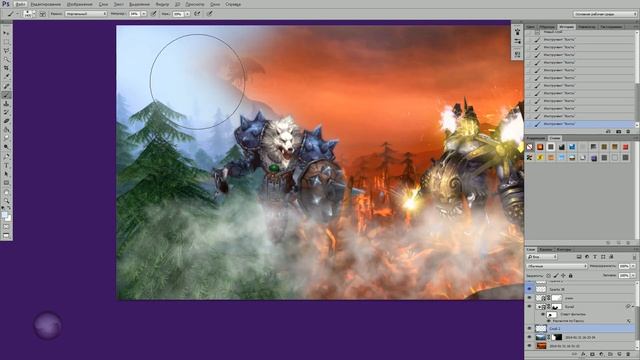Hide the bottom orange background layer
Image resolution: width=640 pixels, height=360 pixels.
(529, 345)
